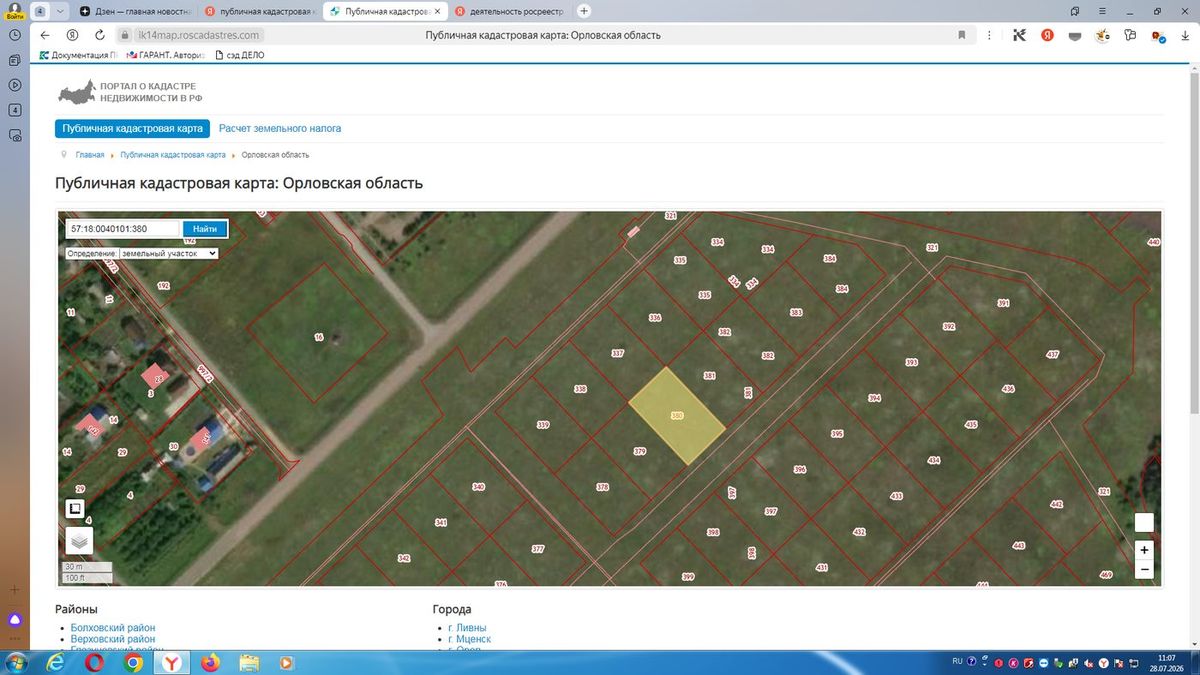The width and height of the screenshot is (1200, 675).
Task: Open Google Chrome from taskbar
Action: click(133, 663)
